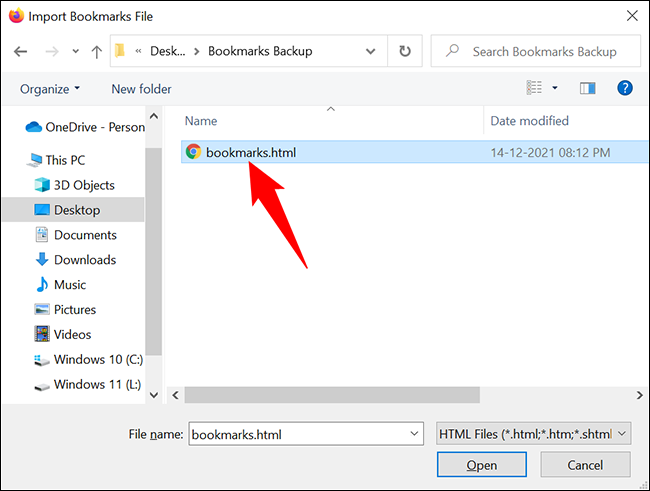650x491 pixels.
Task: Expand the Organize dropdown menu
Action: pos(50,89)
